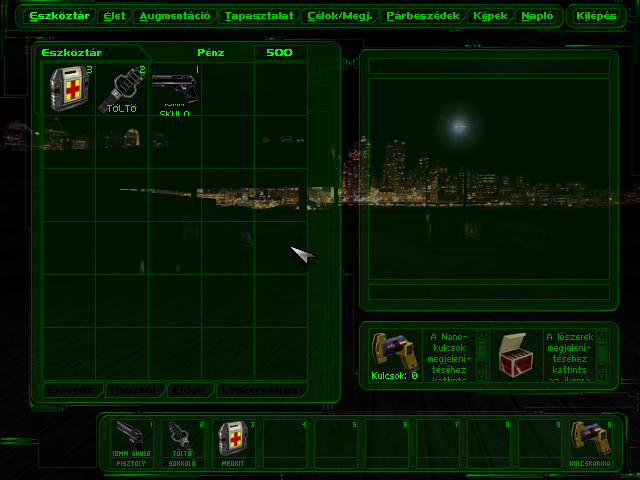Select the Medkit in belt slot 3
Image resolution: width=640 pixels, height=480 pixels.
click(233, 443)
